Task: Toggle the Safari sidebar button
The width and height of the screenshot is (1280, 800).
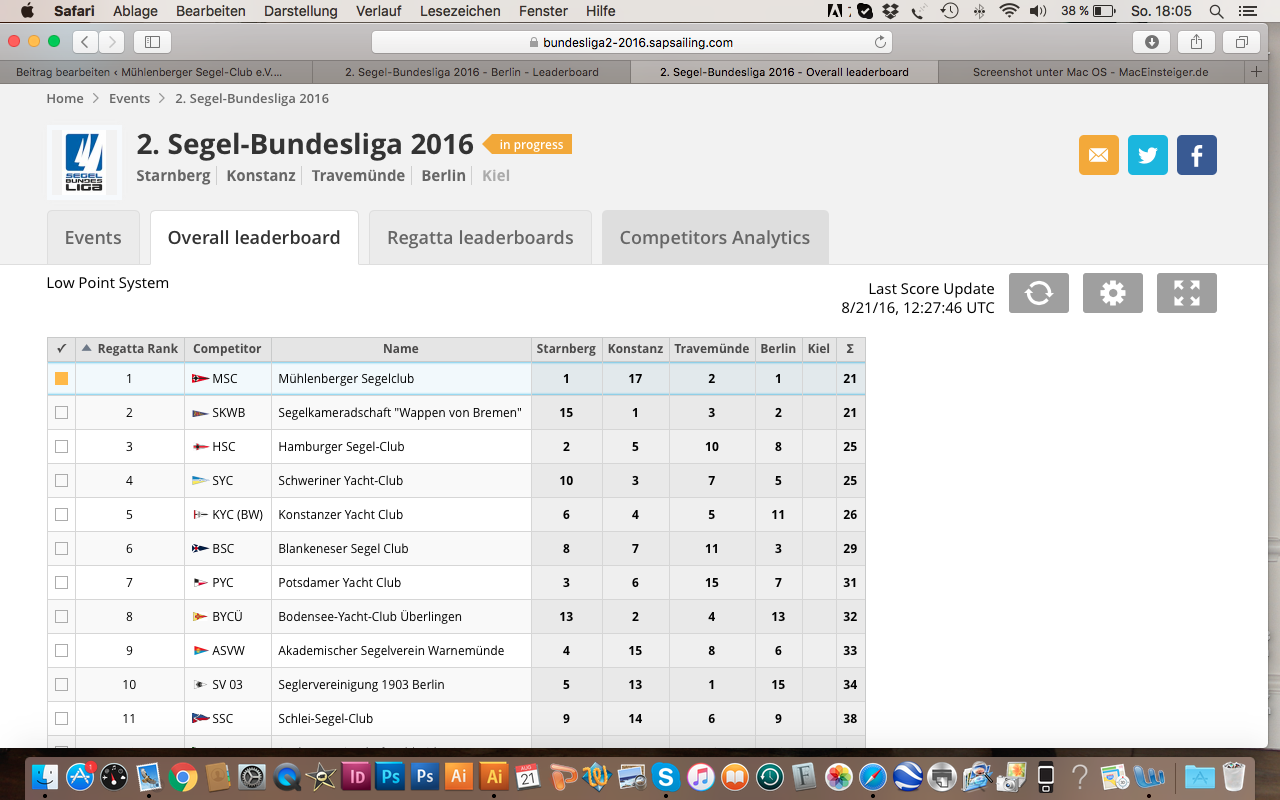Action: click(x=152, y=42)
